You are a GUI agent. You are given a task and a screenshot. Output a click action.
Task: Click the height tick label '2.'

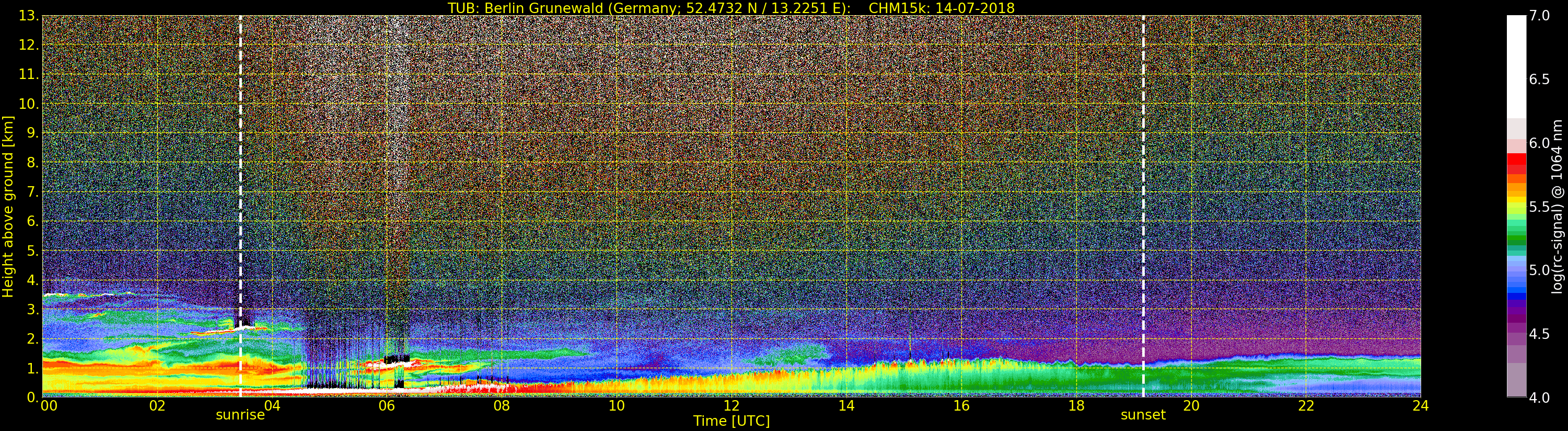click(x=33, y=338)
